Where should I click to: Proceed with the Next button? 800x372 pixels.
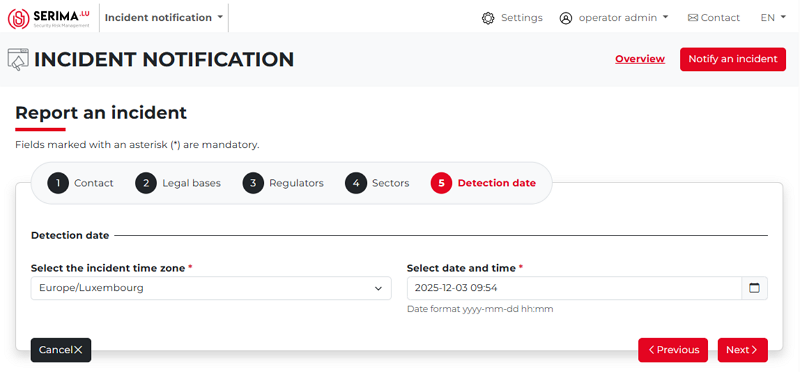coord(742,350)
